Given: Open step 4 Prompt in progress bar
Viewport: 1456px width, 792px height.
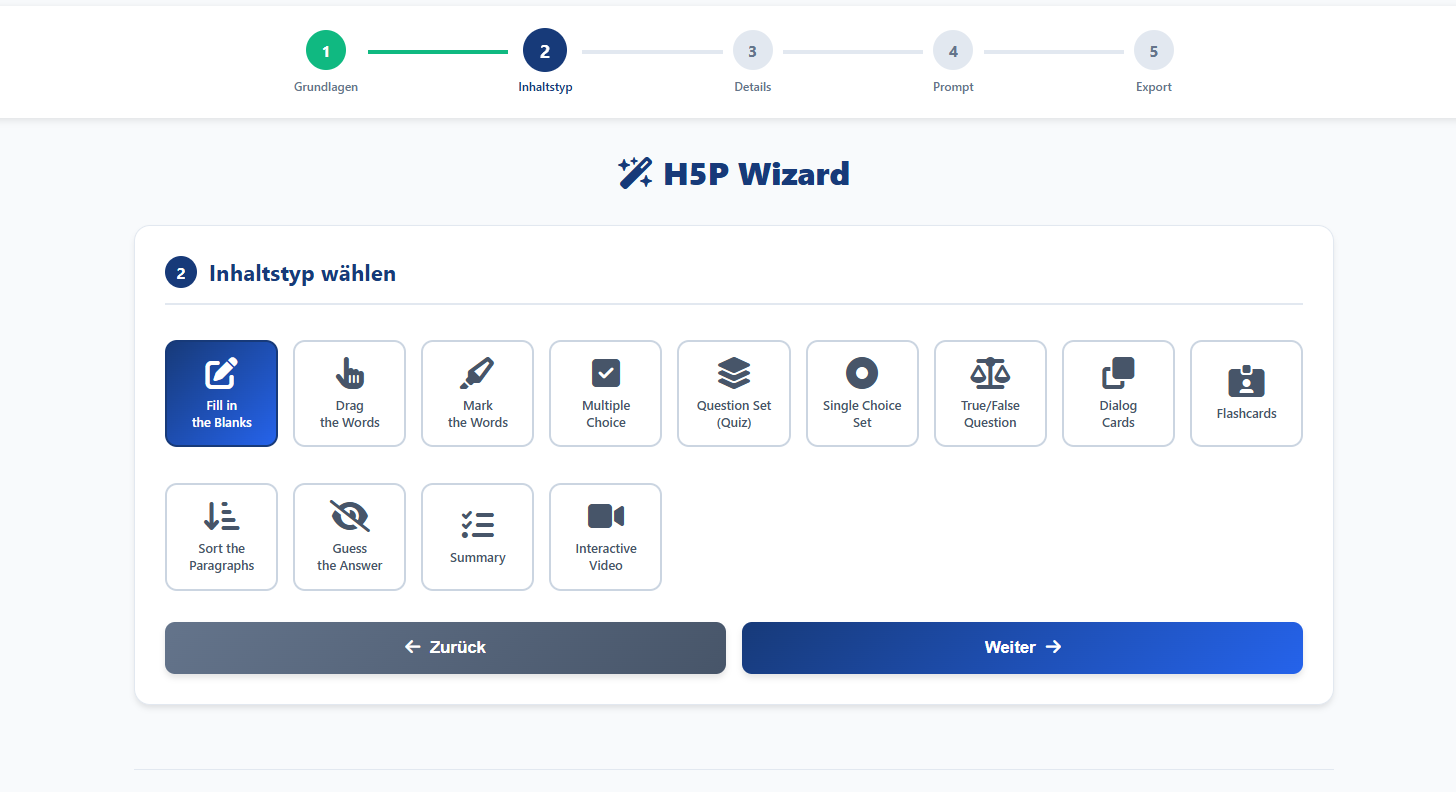Looking at the screenshot, I should 953,51.
